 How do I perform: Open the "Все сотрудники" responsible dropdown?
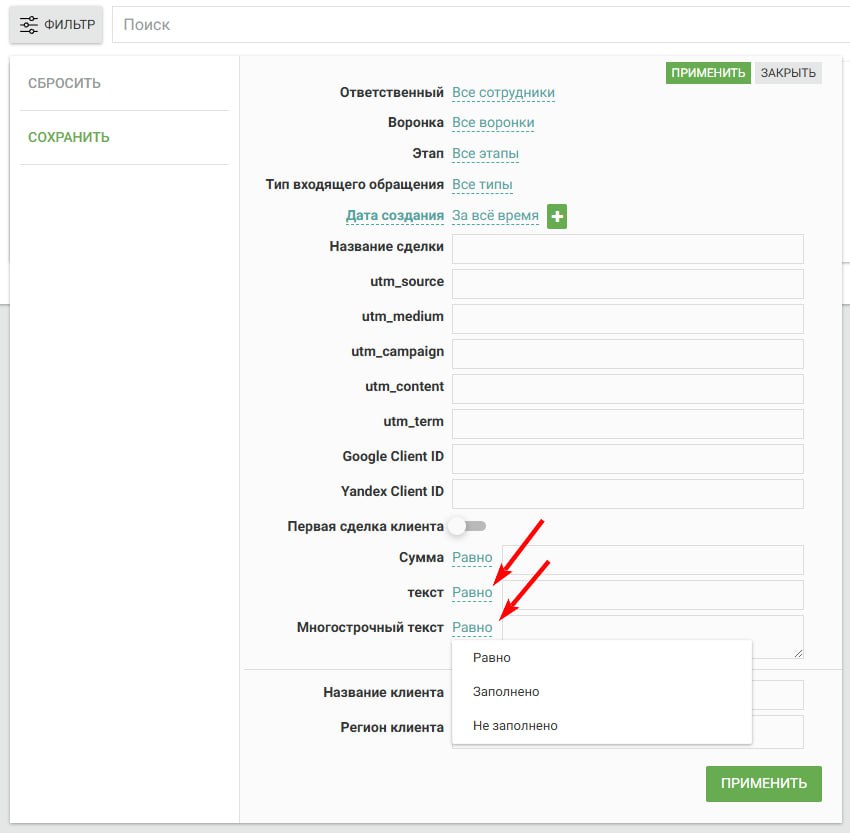(x=503, y=93)
